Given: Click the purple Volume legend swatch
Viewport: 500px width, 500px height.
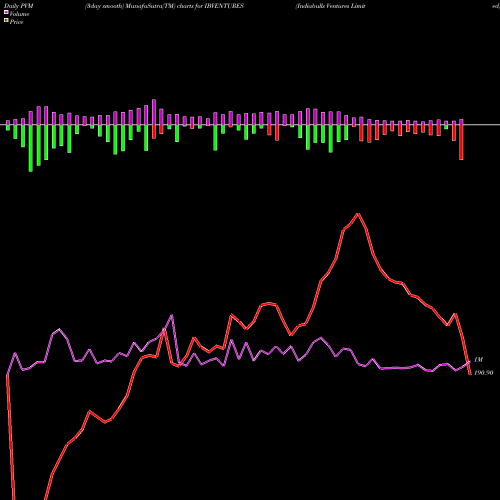Looking at the screenshot, I should point(6,12).
